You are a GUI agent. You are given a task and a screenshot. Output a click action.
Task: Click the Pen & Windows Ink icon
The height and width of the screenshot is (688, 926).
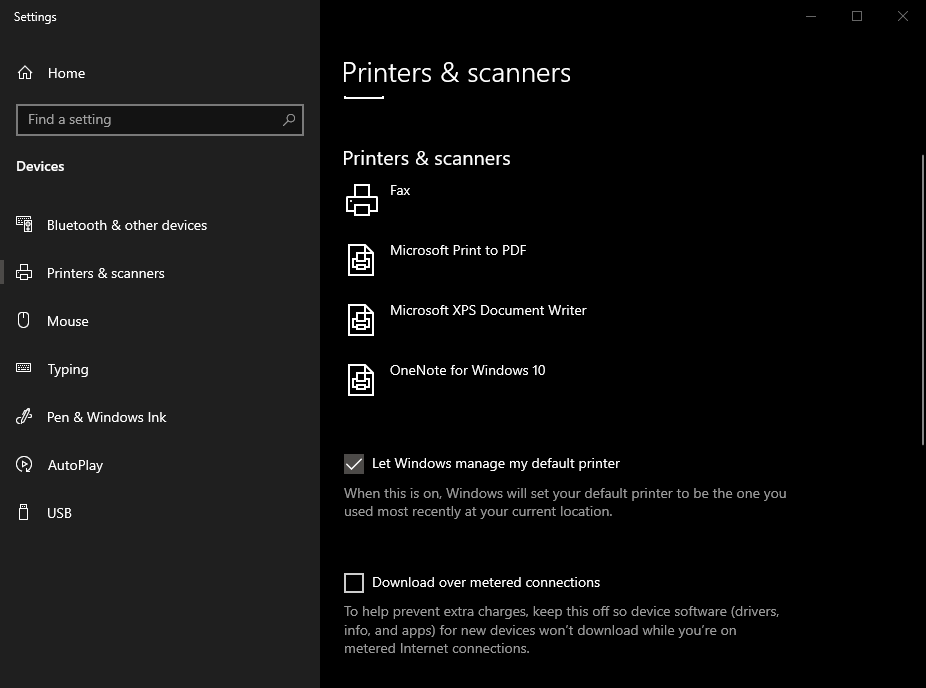click(25, 417)
